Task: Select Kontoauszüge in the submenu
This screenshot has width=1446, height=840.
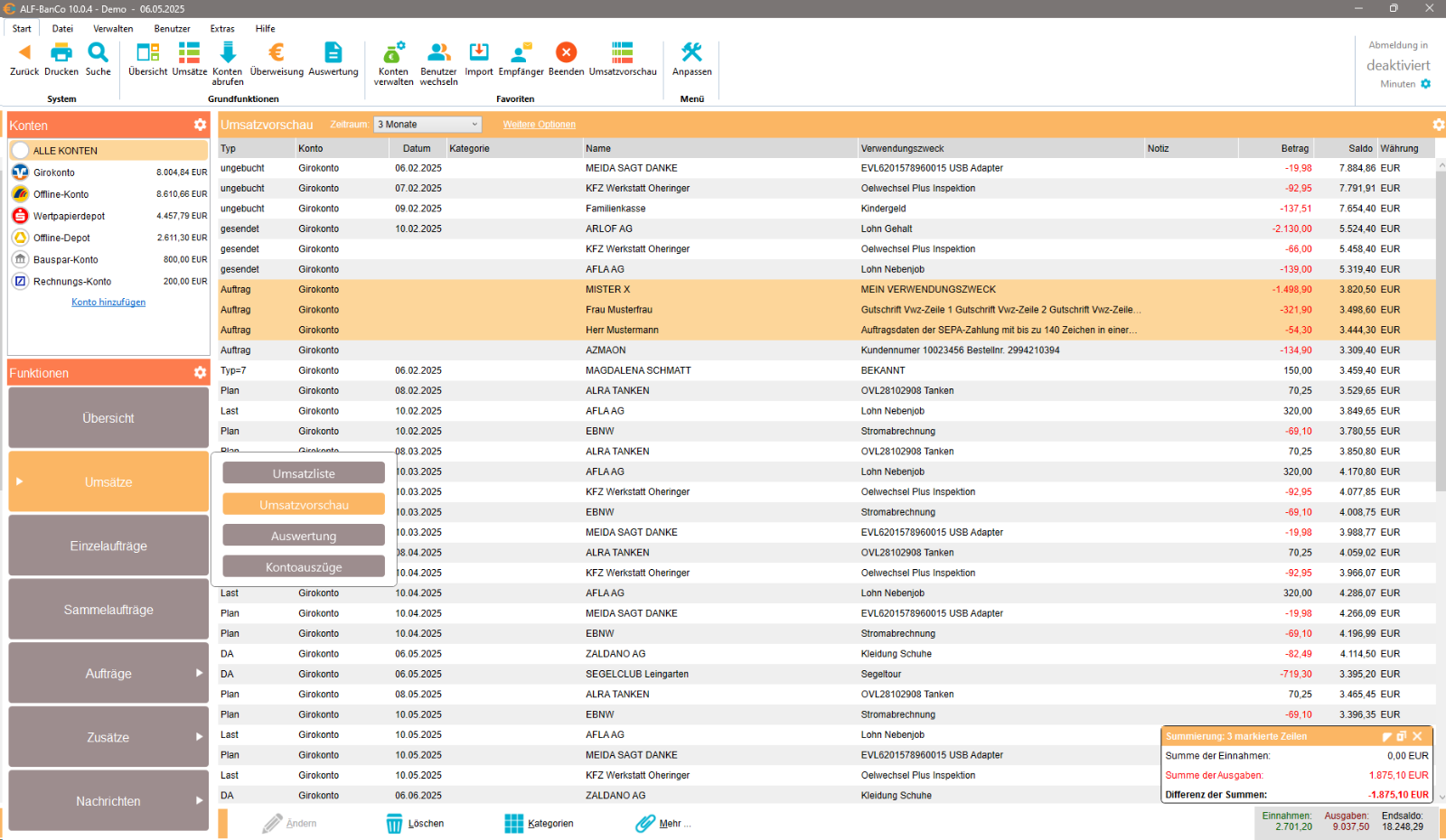Action: point(304,567)
